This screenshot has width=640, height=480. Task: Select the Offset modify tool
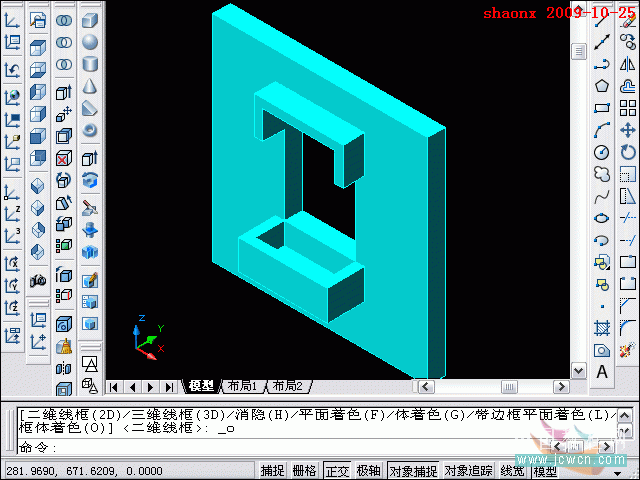tap(628, 86)
